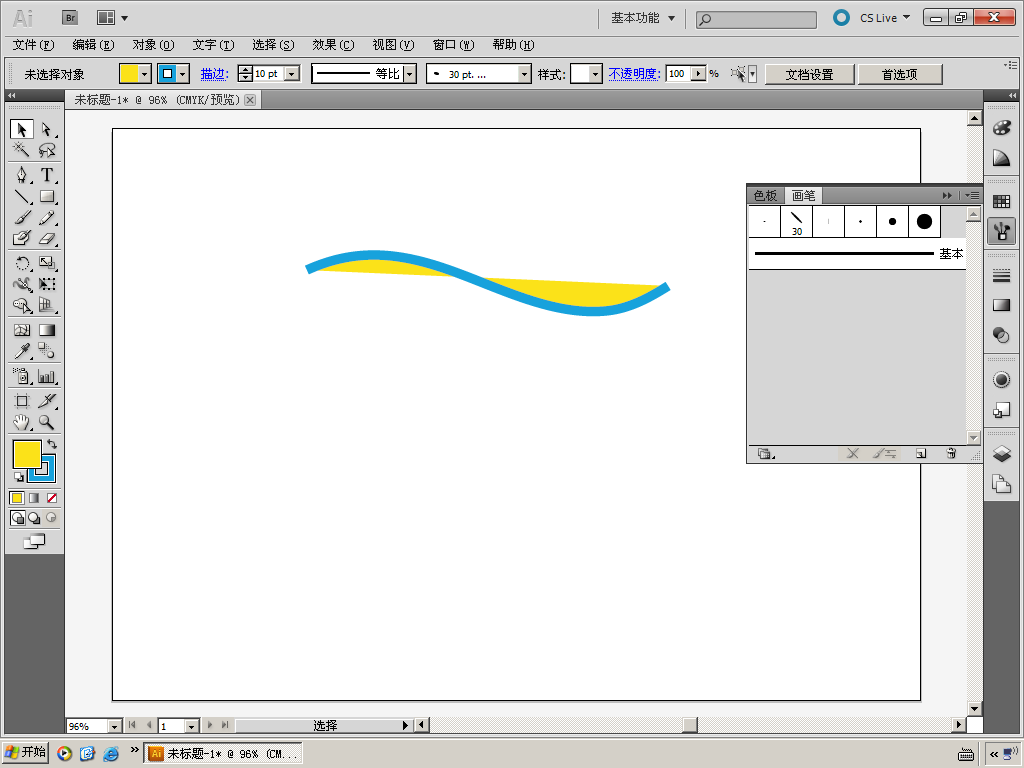The width and height of the screenshot is (1024, 768).
Task: Select the Column Graph tool
Action: coord(46,376)
